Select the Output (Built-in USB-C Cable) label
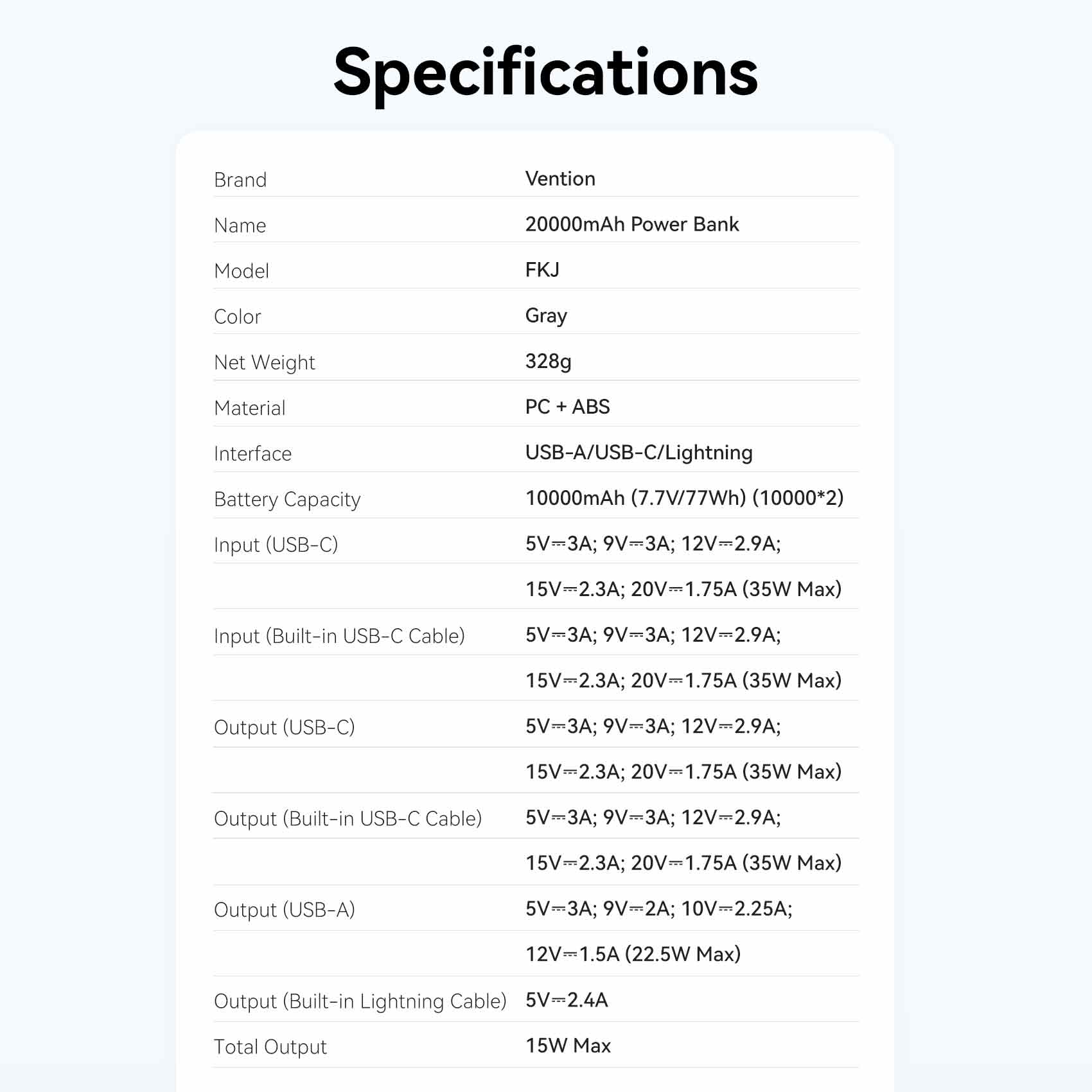Screen dimensions: 1092x1092 (348, 818)
